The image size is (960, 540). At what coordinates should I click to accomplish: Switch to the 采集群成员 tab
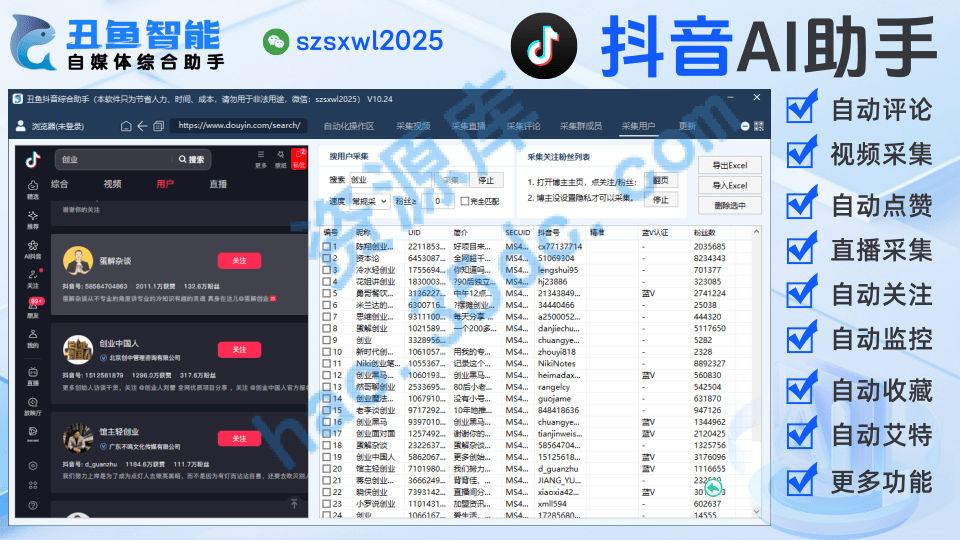[x=581, y=126]
